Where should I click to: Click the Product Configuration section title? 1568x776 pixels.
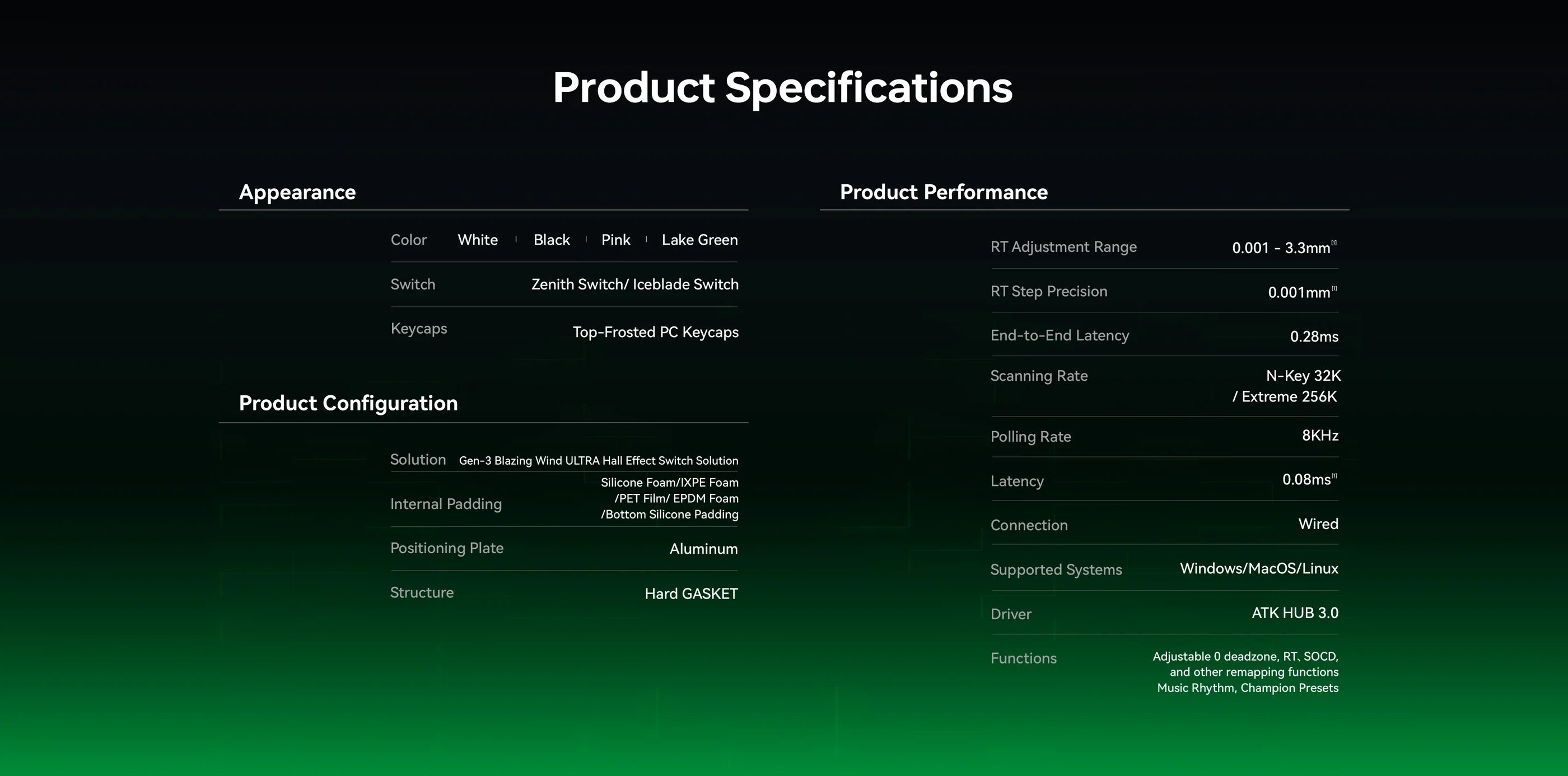point(348,404)
